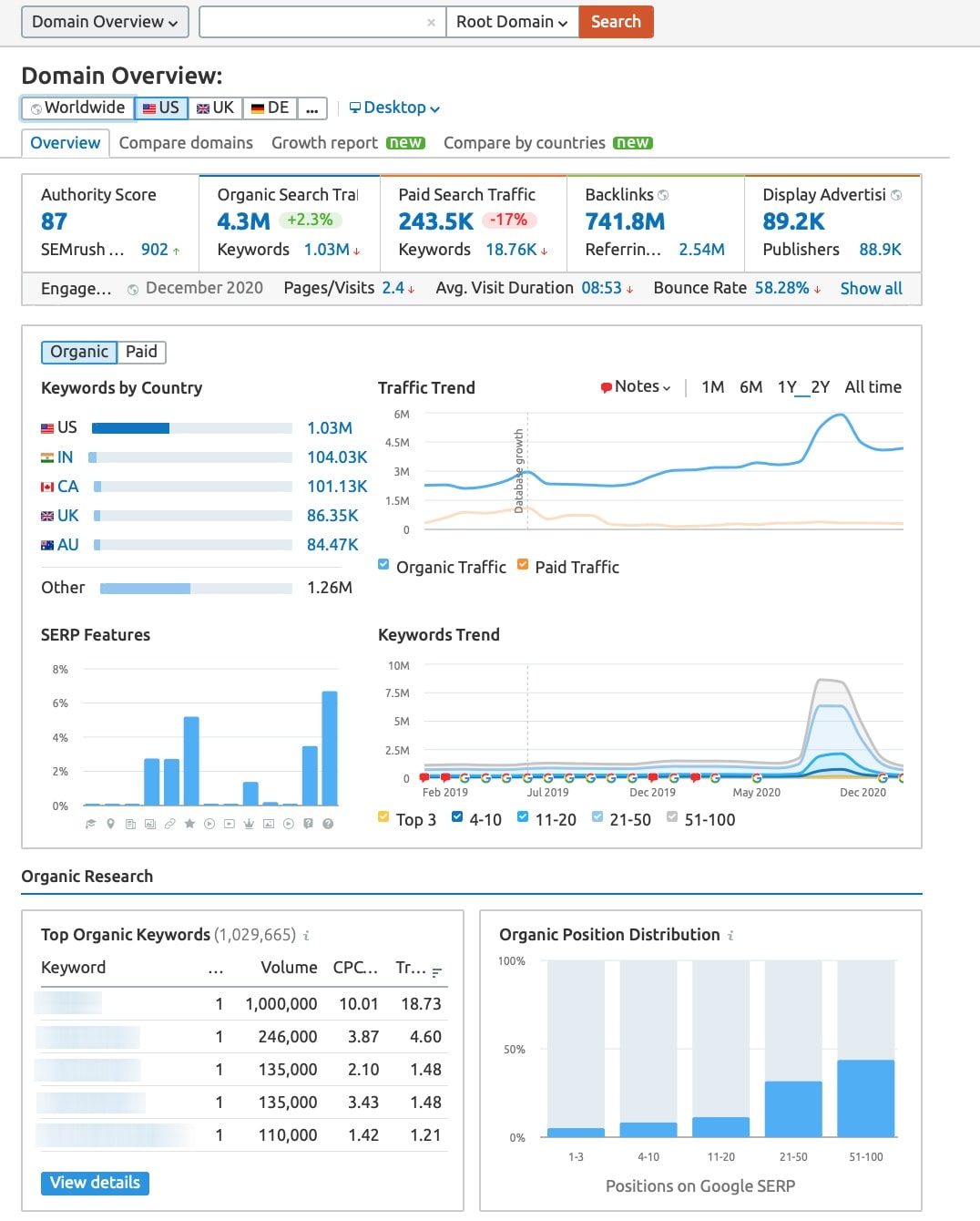Viewport: 980px width, 1221px height.
Task: Open the Desktop device dropdown
Action: tap(394, 108)
